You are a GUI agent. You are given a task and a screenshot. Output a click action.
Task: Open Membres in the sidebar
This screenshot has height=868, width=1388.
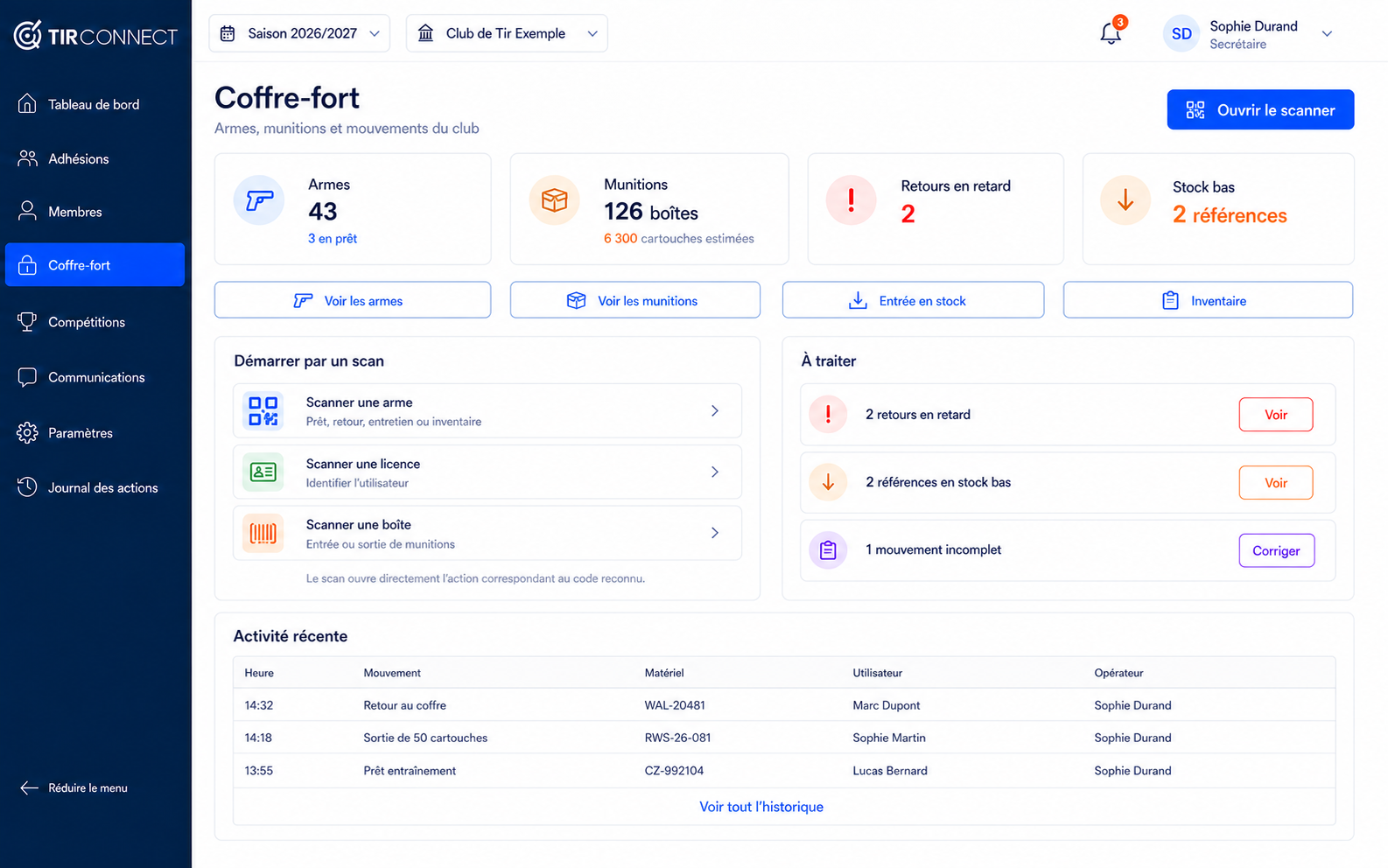[95, 212]
